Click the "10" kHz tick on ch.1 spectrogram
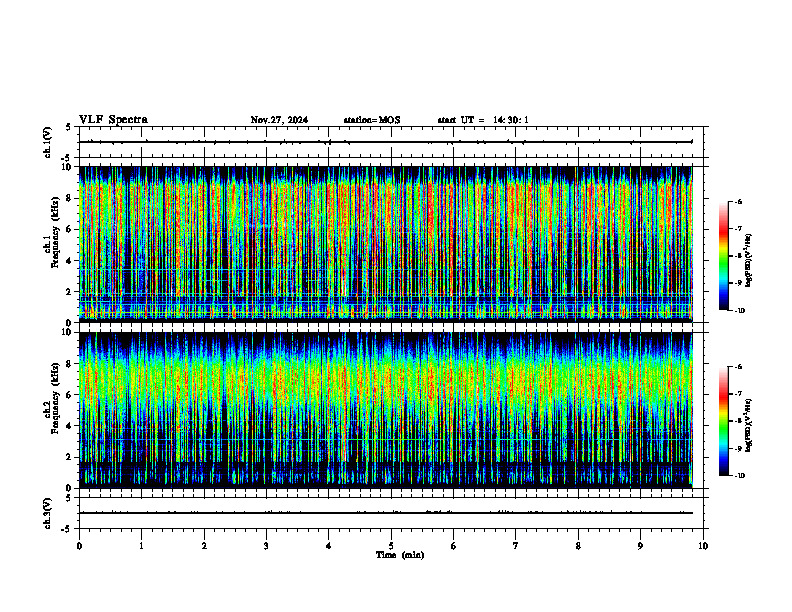The image size is (792, 612). (69, 167)
